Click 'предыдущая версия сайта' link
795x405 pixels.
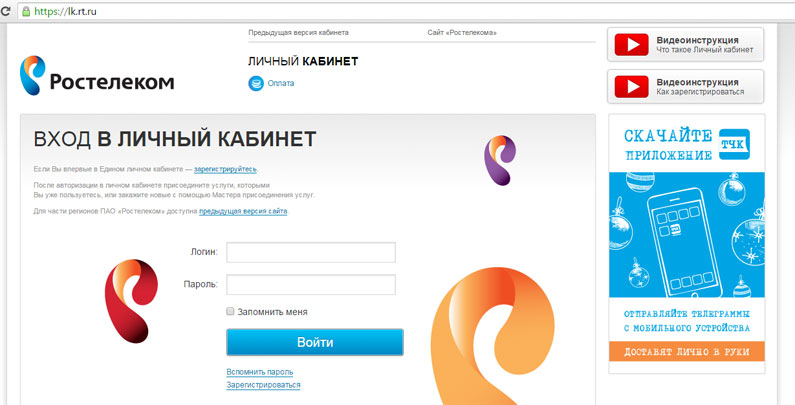click(243, 211)
